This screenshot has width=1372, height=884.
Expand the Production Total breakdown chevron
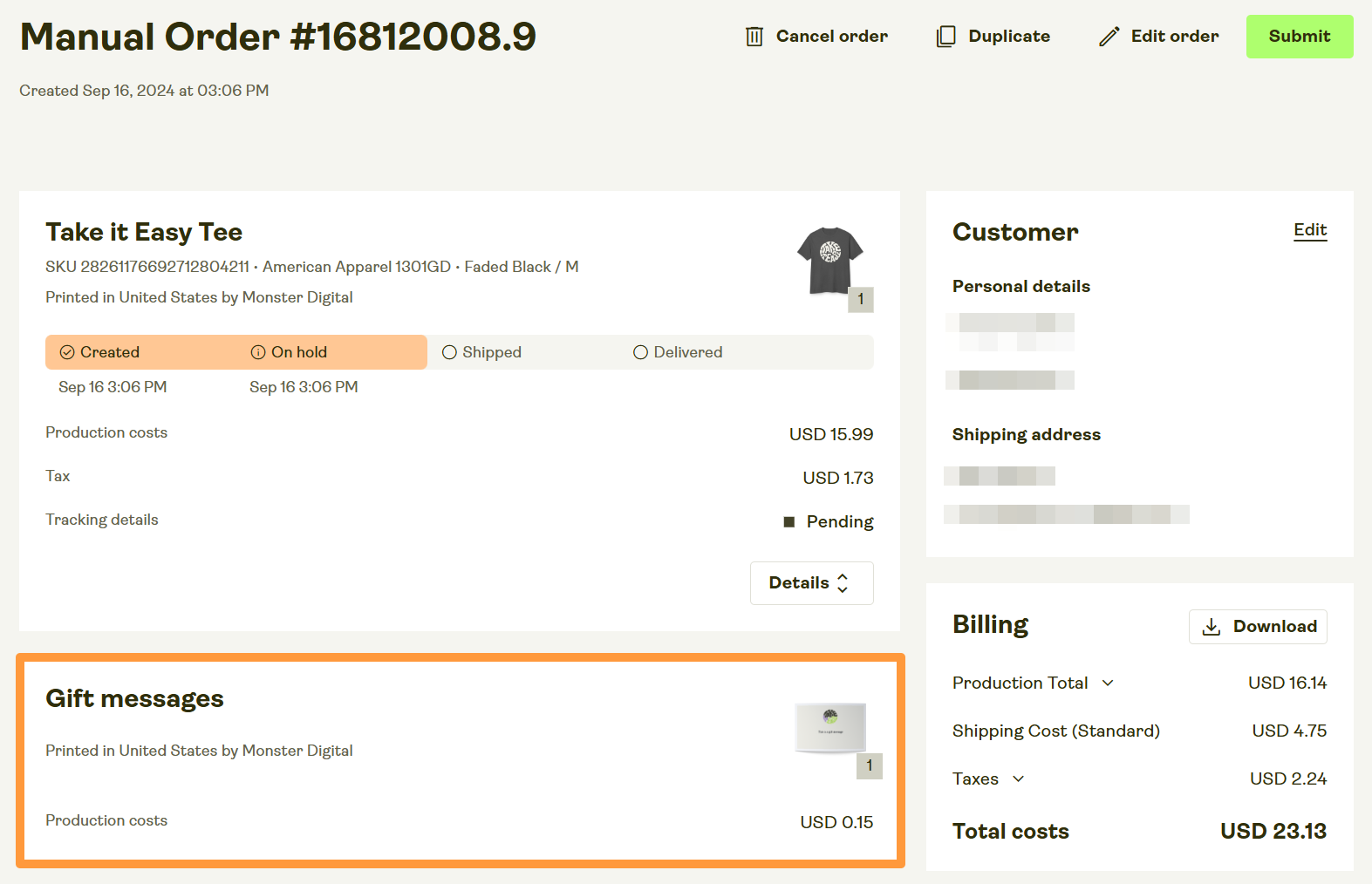click(1108, 683)
